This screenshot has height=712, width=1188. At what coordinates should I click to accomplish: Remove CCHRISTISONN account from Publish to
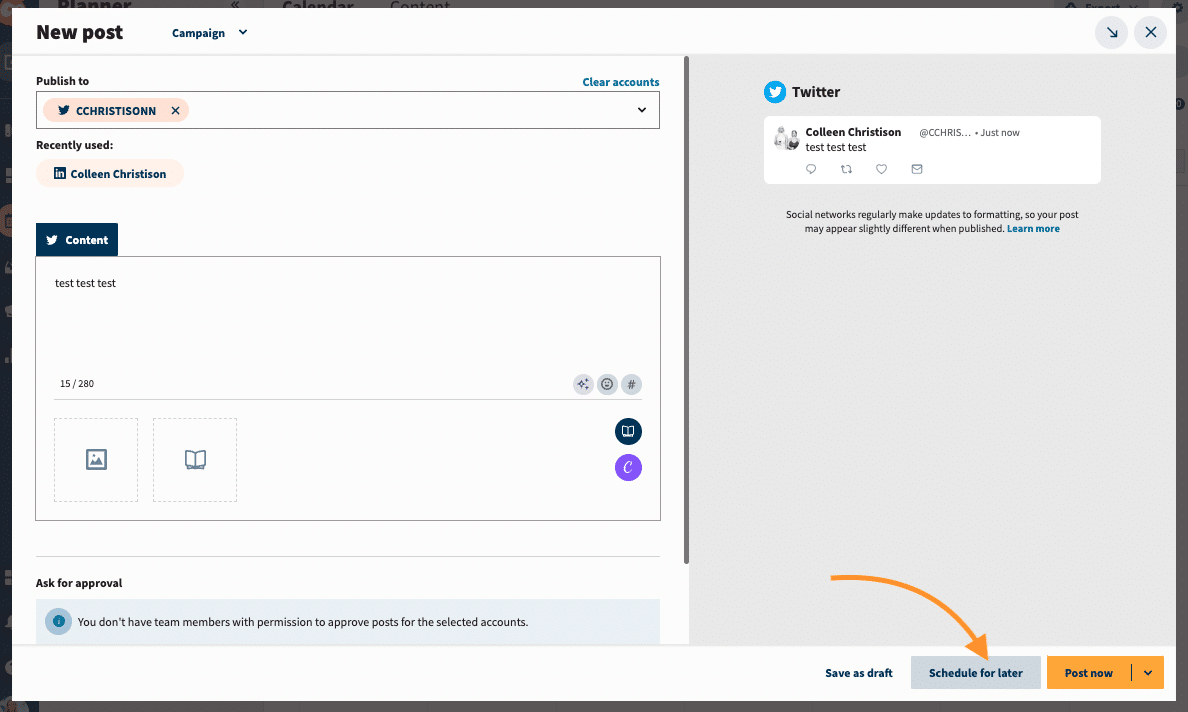point(176,111)
